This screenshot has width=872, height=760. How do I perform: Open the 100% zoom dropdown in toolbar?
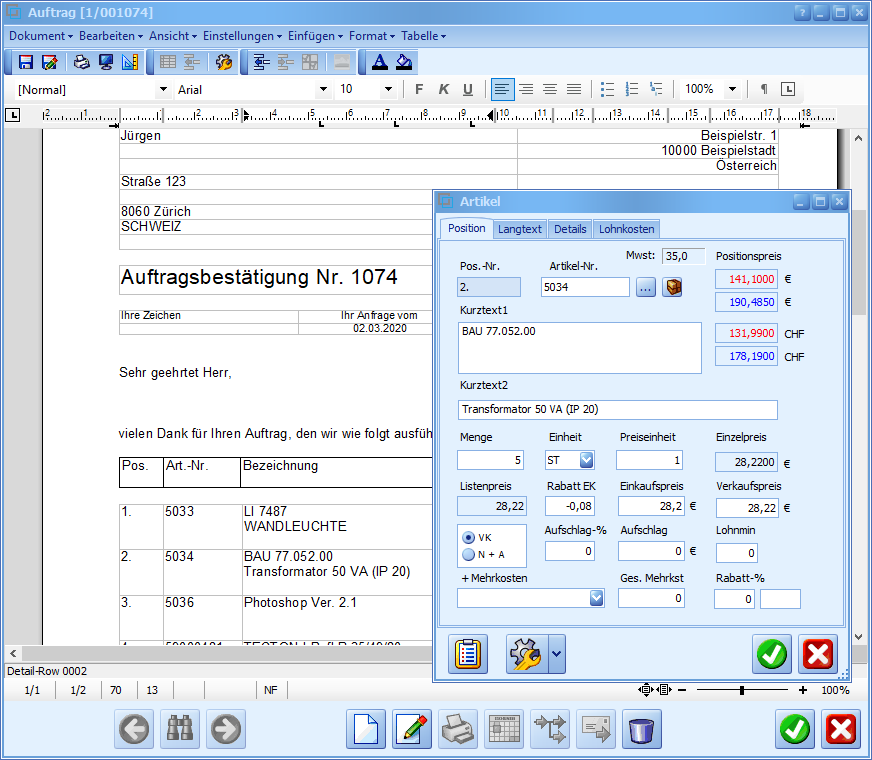(732, 90)
